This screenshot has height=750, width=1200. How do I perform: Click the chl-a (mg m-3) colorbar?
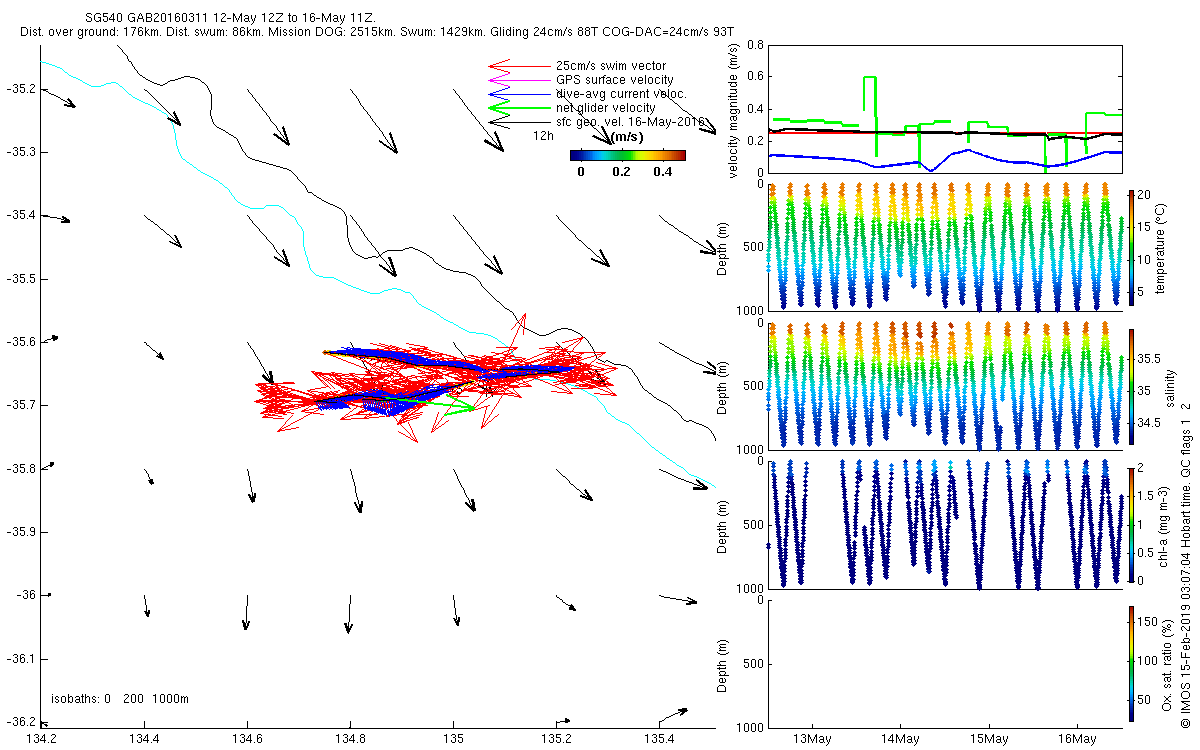tap(1131, 524)
